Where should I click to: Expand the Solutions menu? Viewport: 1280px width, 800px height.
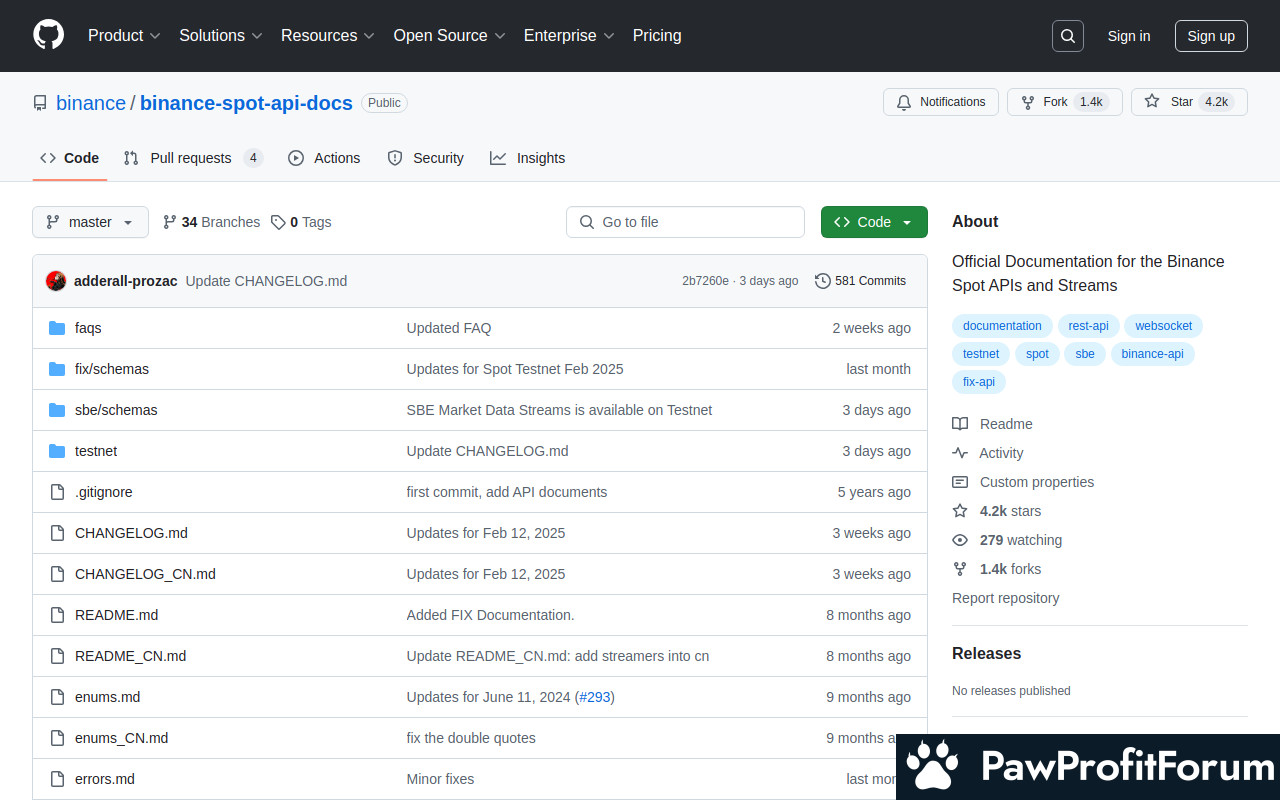tap(221, 35)
